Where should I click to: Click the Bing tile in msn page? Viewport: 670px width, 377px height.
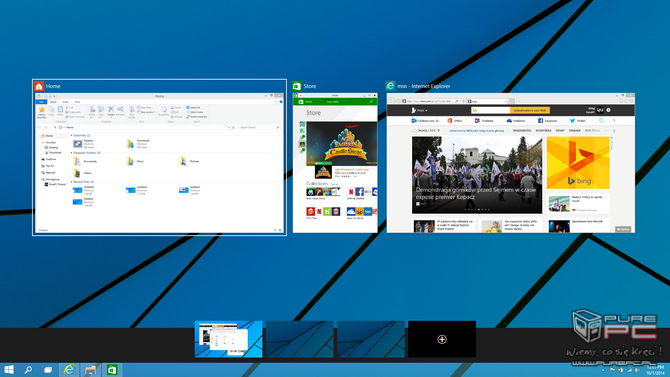(578, 162)
